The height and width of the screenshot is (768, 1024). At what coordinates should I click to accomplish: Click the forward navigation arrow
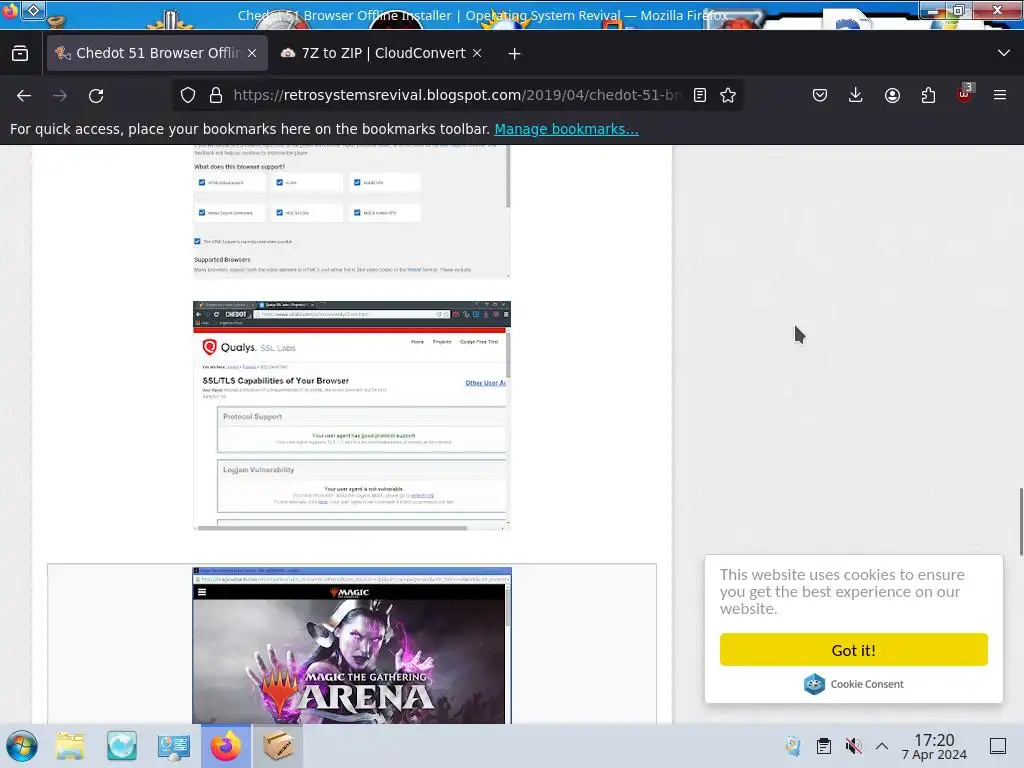coord(60,95)
